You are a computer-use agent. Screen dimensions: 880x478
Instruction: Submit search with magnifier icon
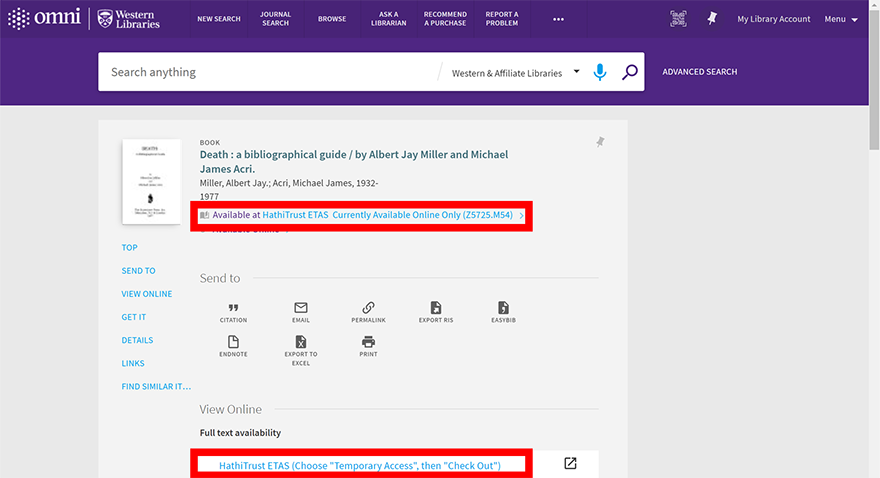[630, 72]
